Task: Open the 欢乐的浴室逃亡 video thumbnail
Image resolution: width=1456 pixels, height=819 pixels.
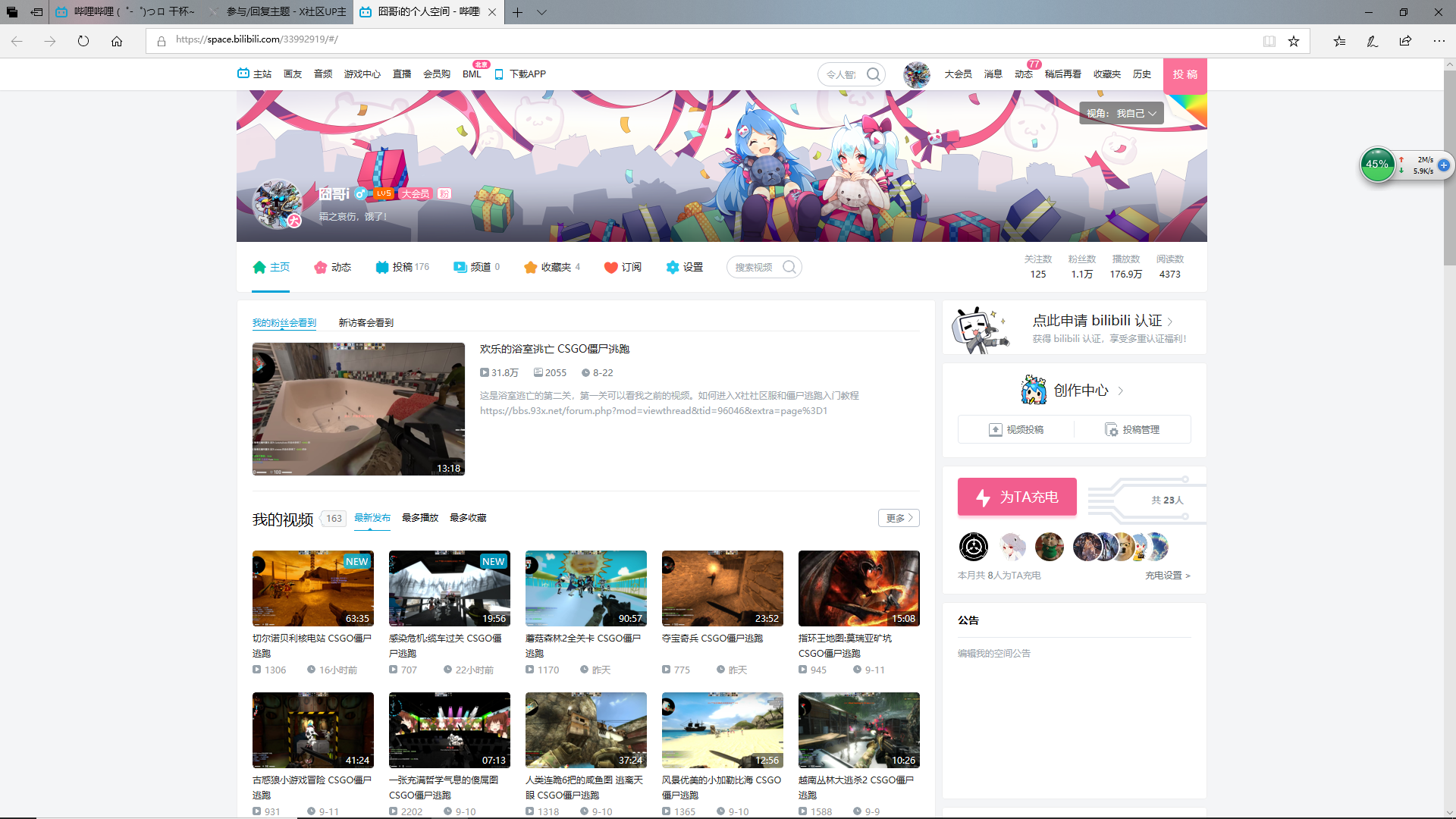Action: (358, 409)
